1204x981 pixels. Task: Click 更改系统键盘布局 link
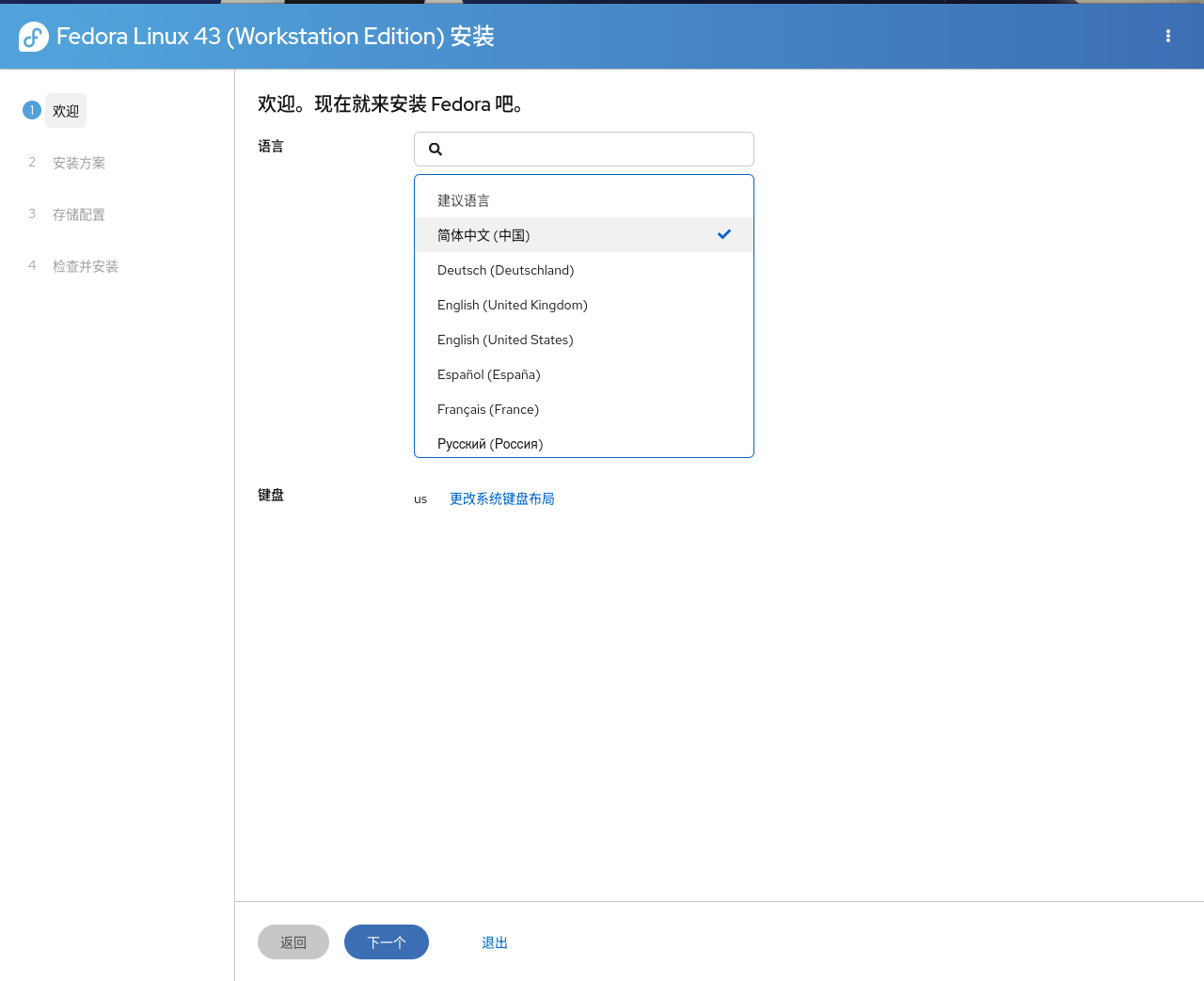(501, 498)
